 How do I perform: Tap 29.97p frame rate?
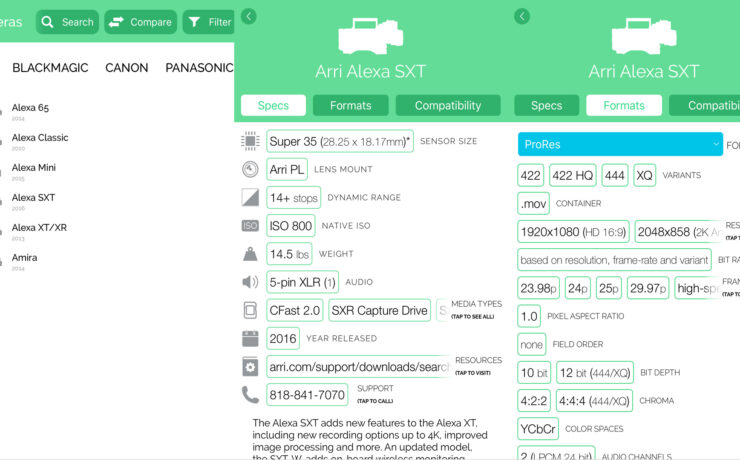point(648,288)
